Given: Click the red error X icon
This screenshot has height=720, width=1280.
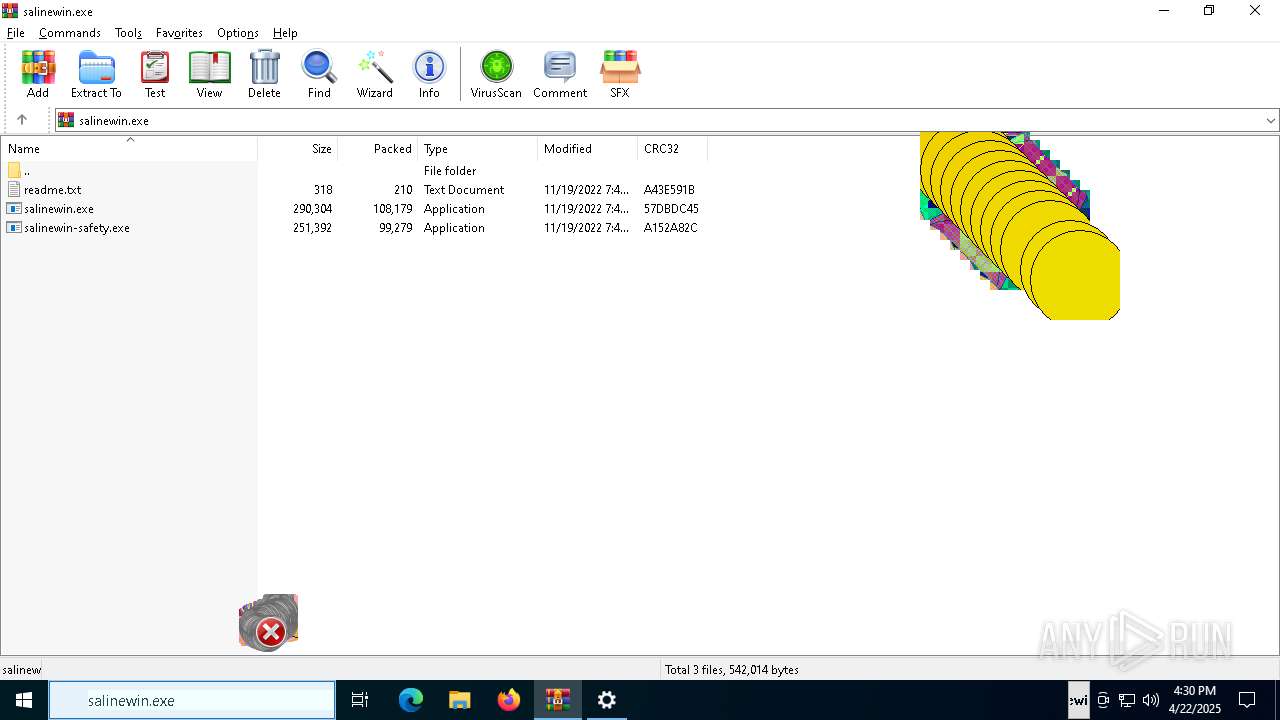Looking at the screenshot, I should tap(270, 632).
